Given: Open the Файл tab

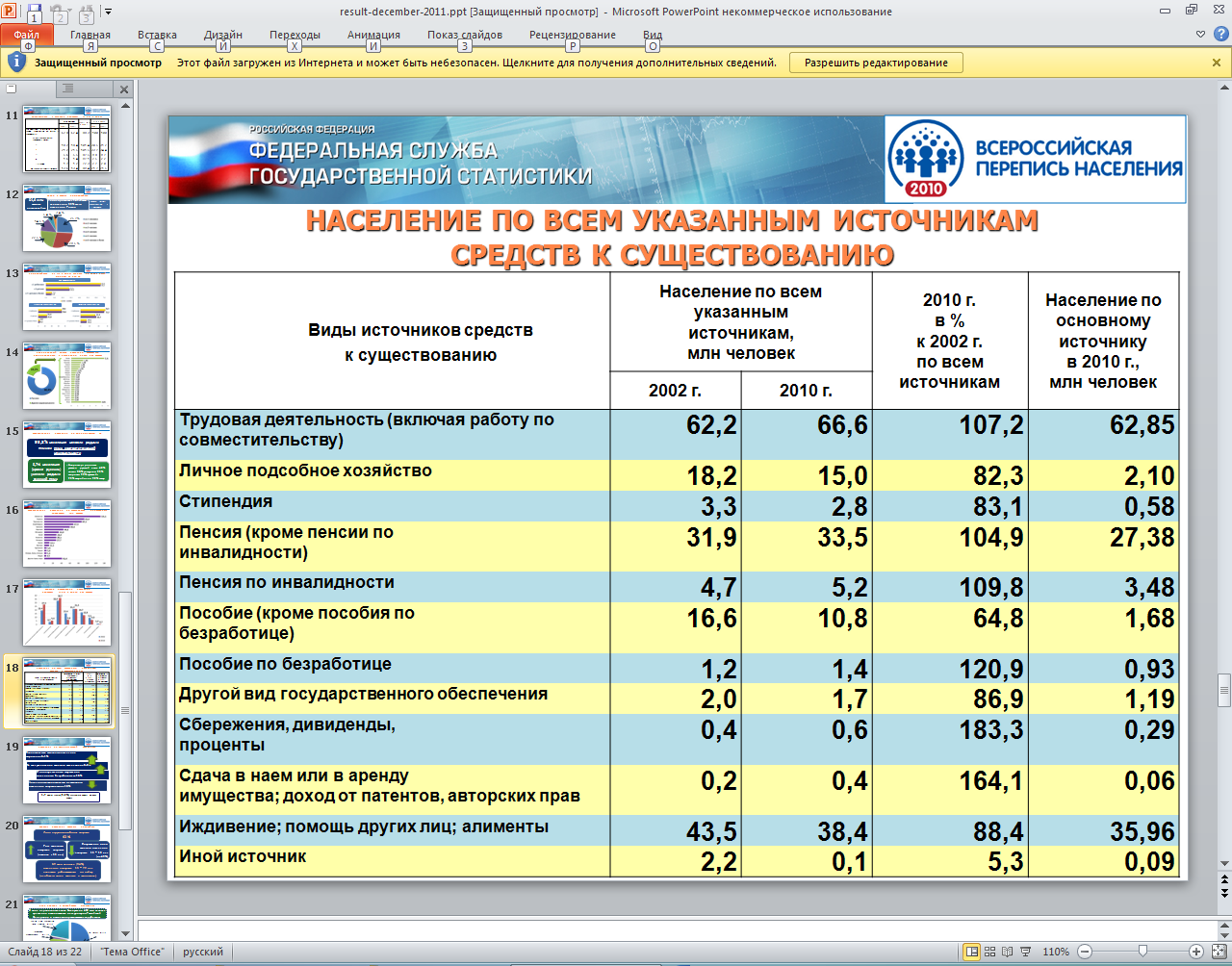Looking at the screenshot, I should click(27, 36).
